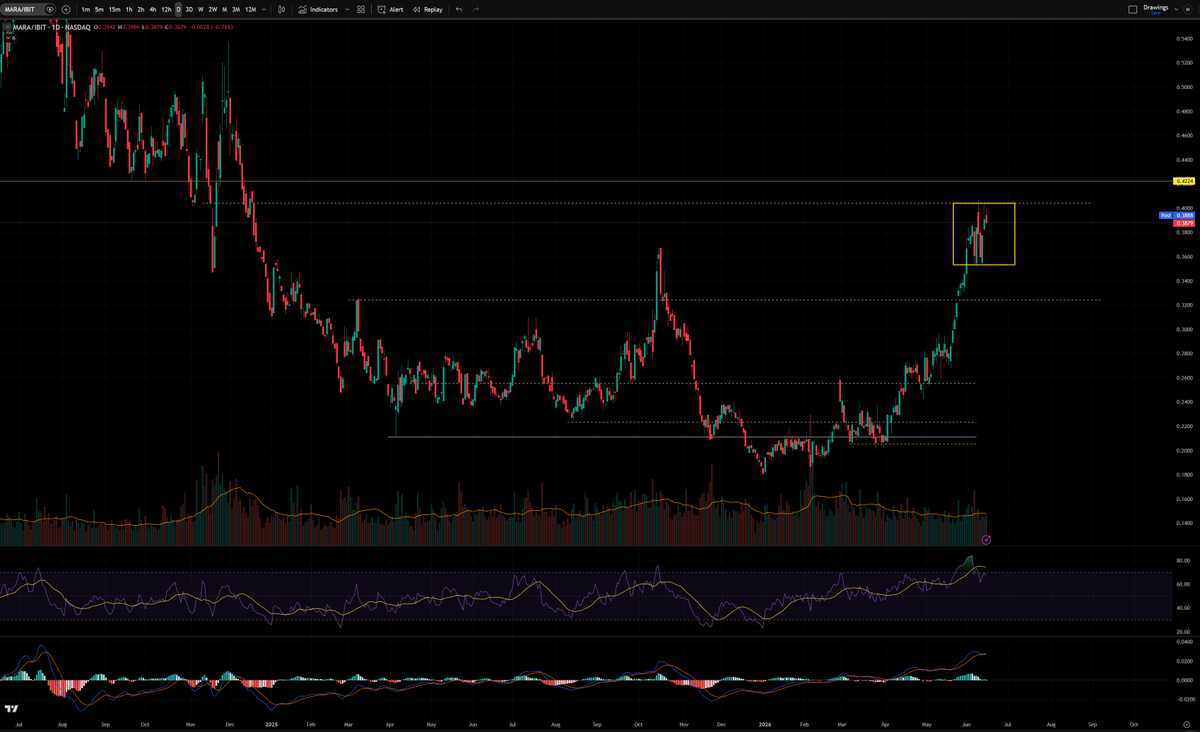Switch chart to 4h interval
Screen dimensions: 1200x732
click(x=153, y=9)
